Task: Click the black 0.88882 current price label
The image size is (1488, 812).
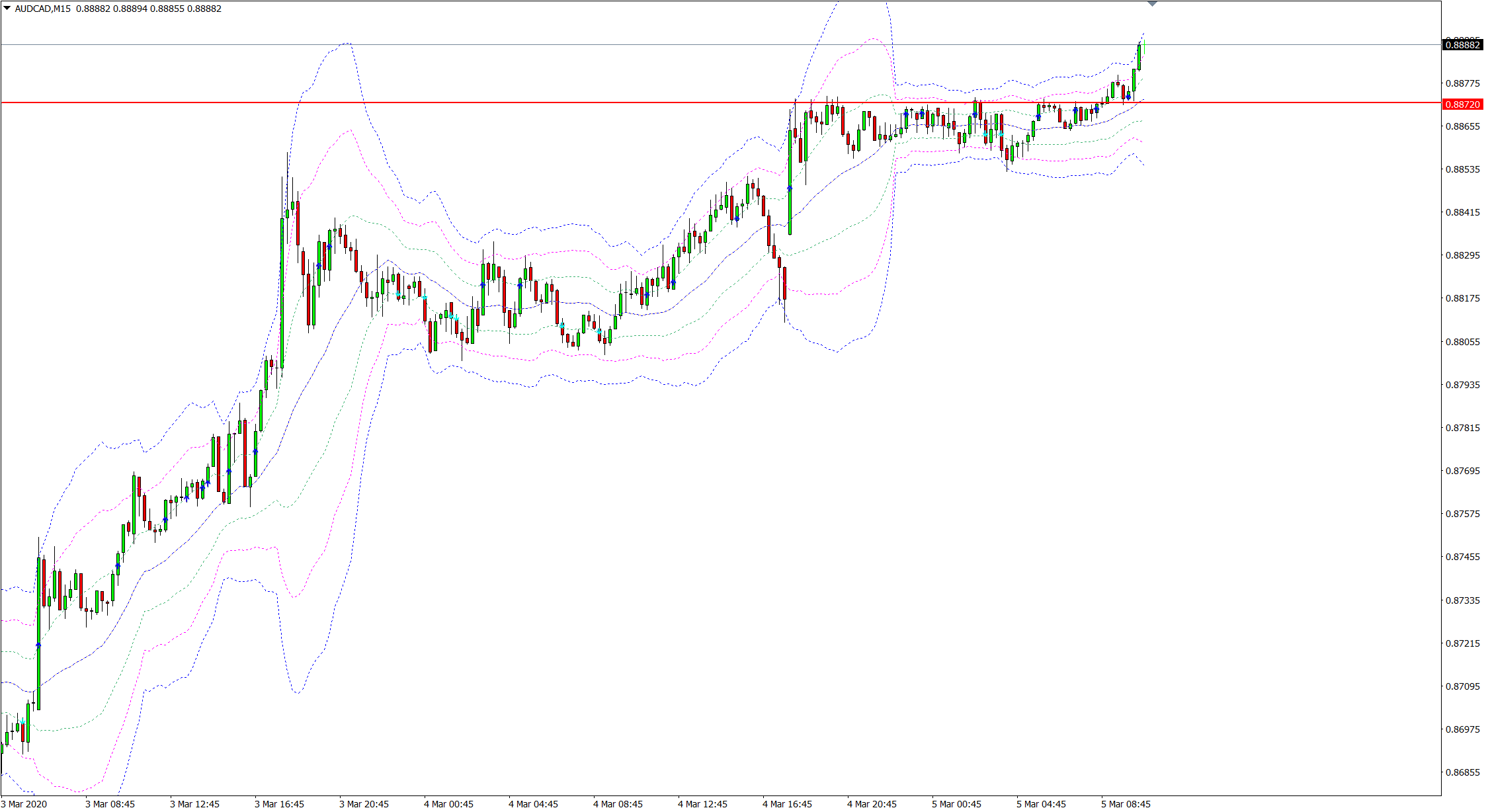Action: click(1462, 45)
